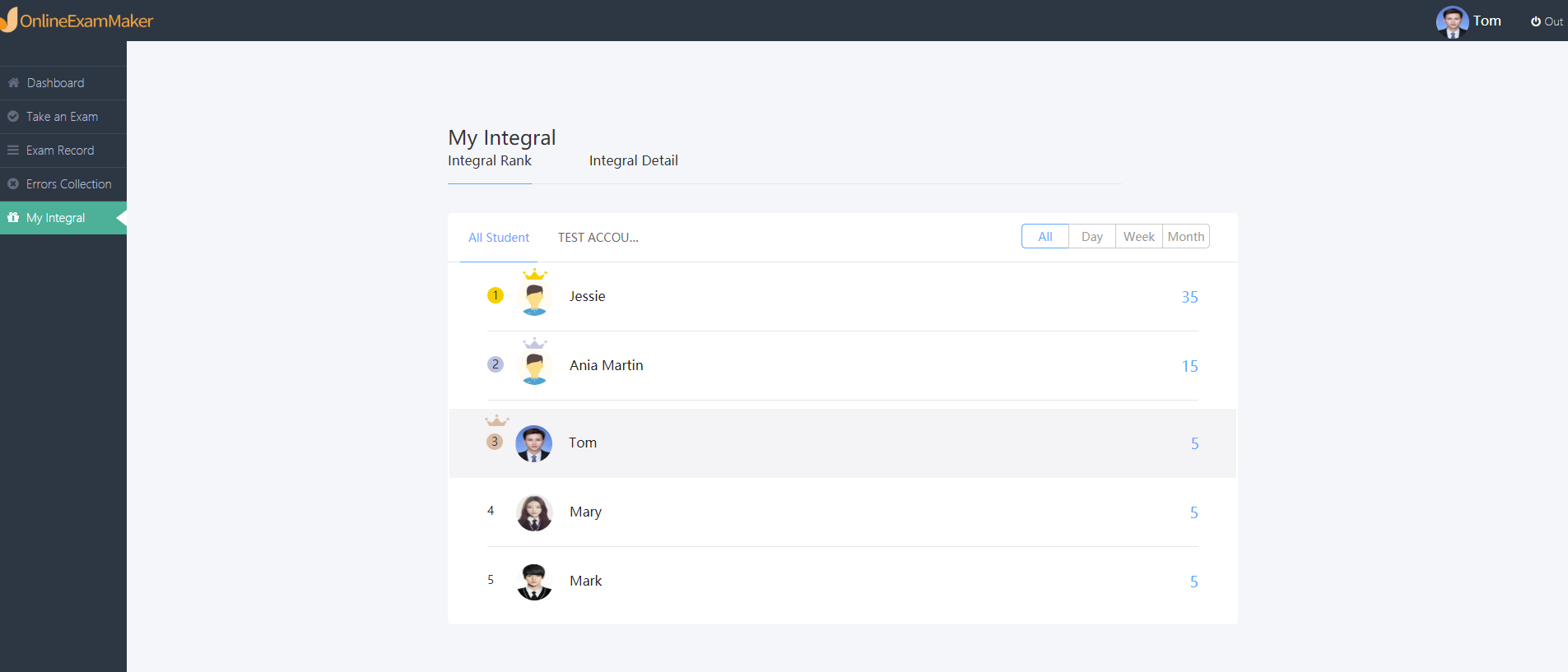The height and width of the screenshot is (672, 1568).
Task: Click Mary's score 5
Action: tap(1194, 512)
